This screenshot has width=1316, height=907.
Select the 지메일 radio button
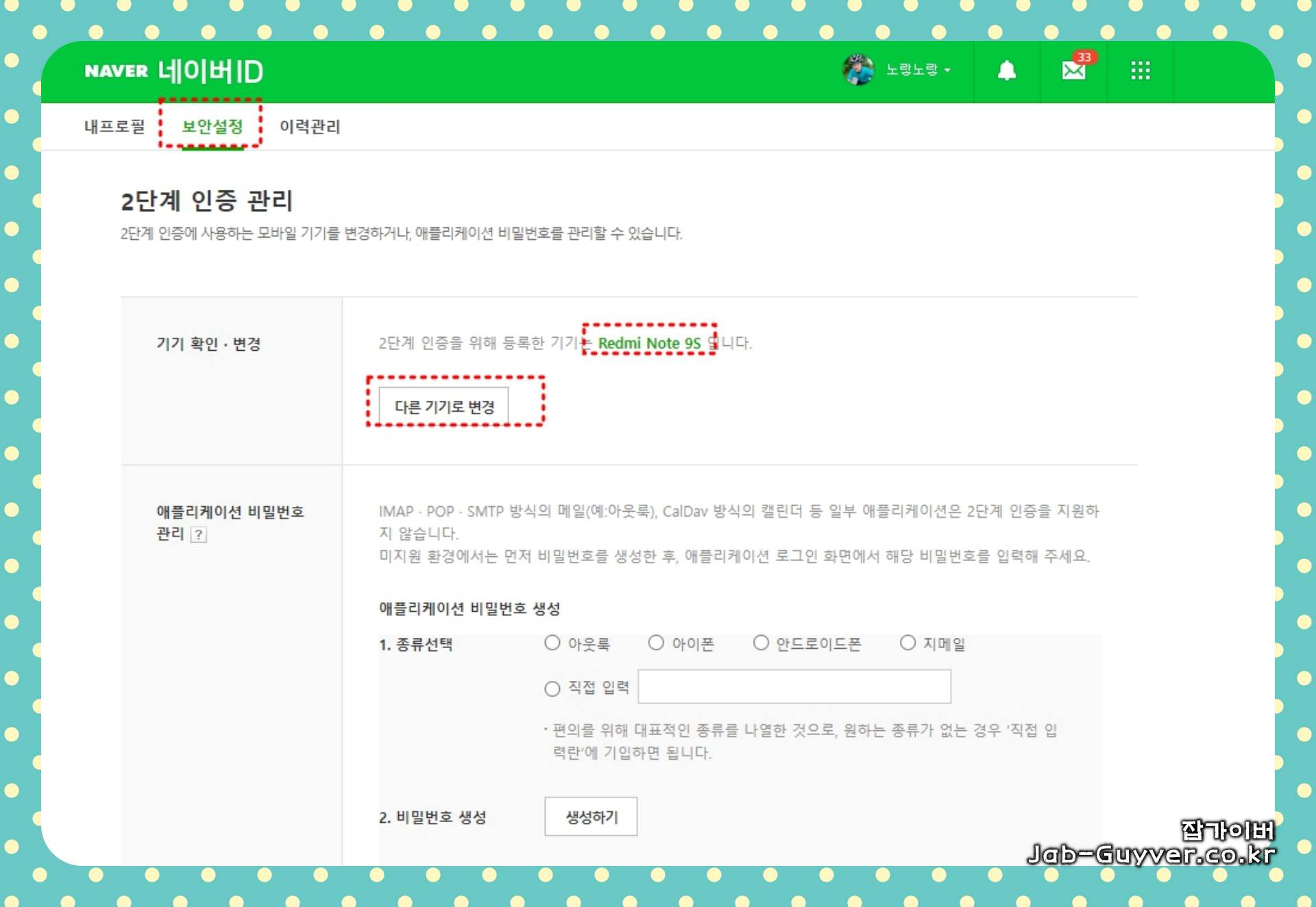(907, 643)
